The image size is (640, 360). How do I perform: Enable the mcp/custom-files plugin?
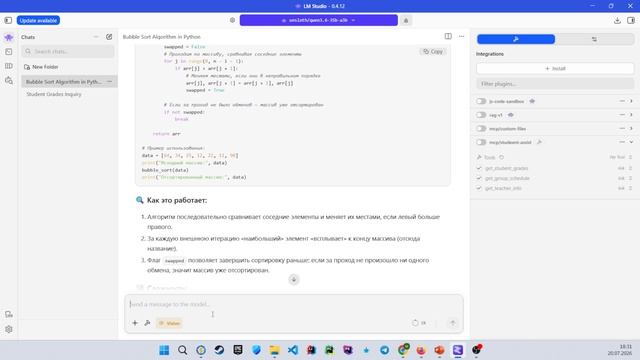[x=481, y=129]
